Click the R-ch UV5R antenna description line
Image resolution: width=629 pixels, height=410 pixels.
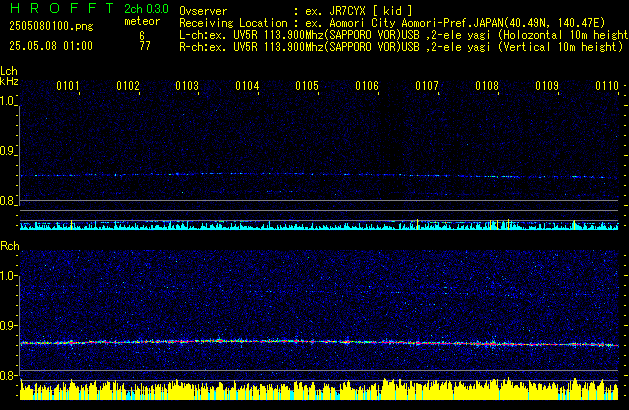[401, 47]
